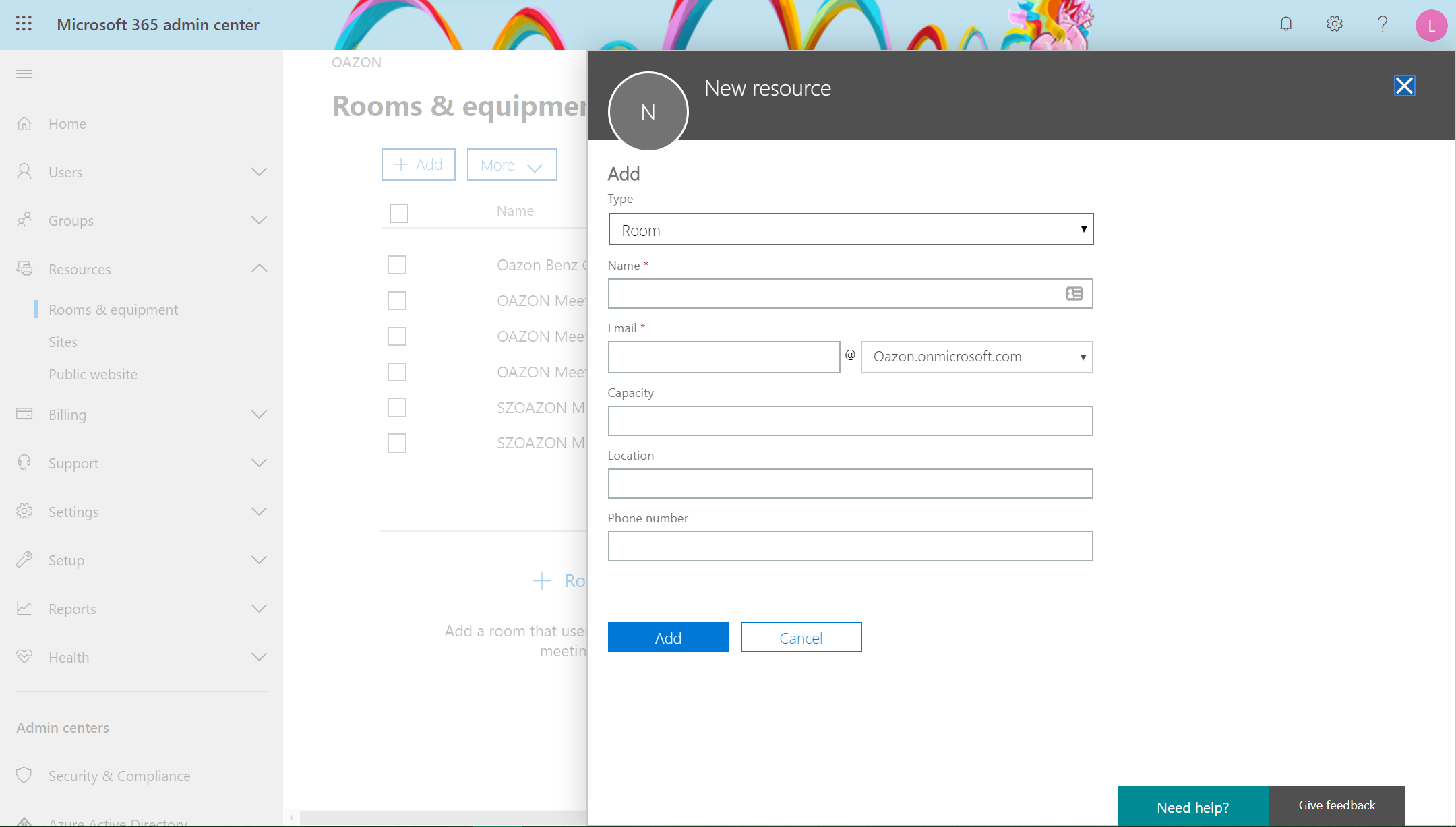Viewport: 1456px width, 827px height.
Task: Click the Setup wrench icon
Action: [24, 559]
